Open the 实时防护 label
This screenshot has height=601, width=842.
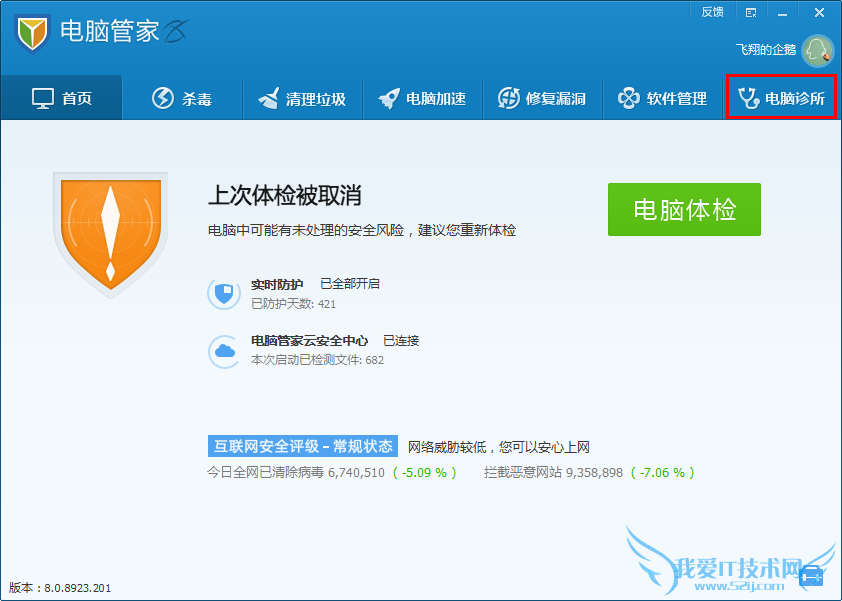277,284
